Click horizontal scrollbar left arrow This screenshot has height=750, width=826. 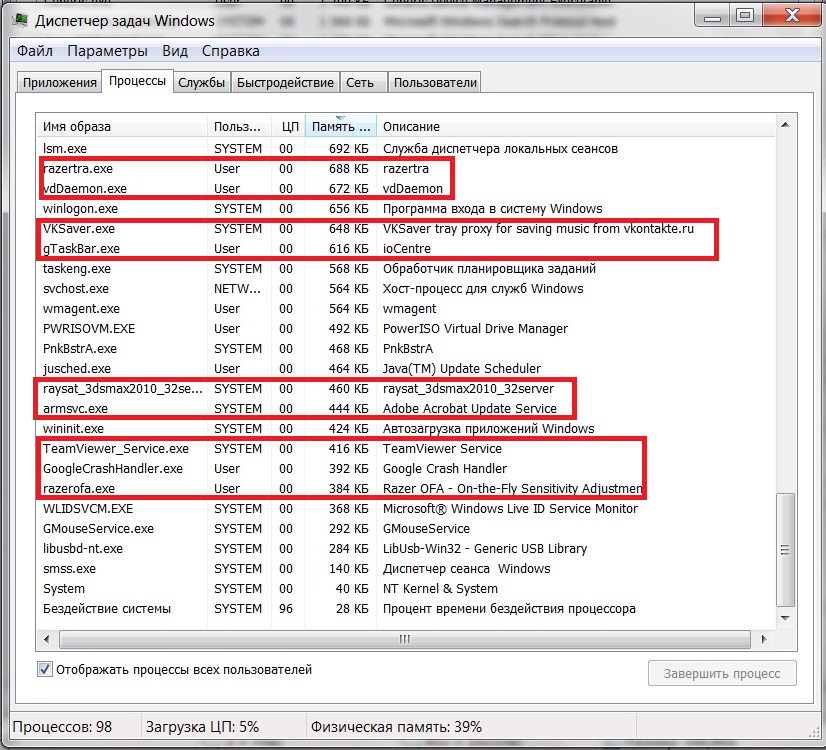47,639
